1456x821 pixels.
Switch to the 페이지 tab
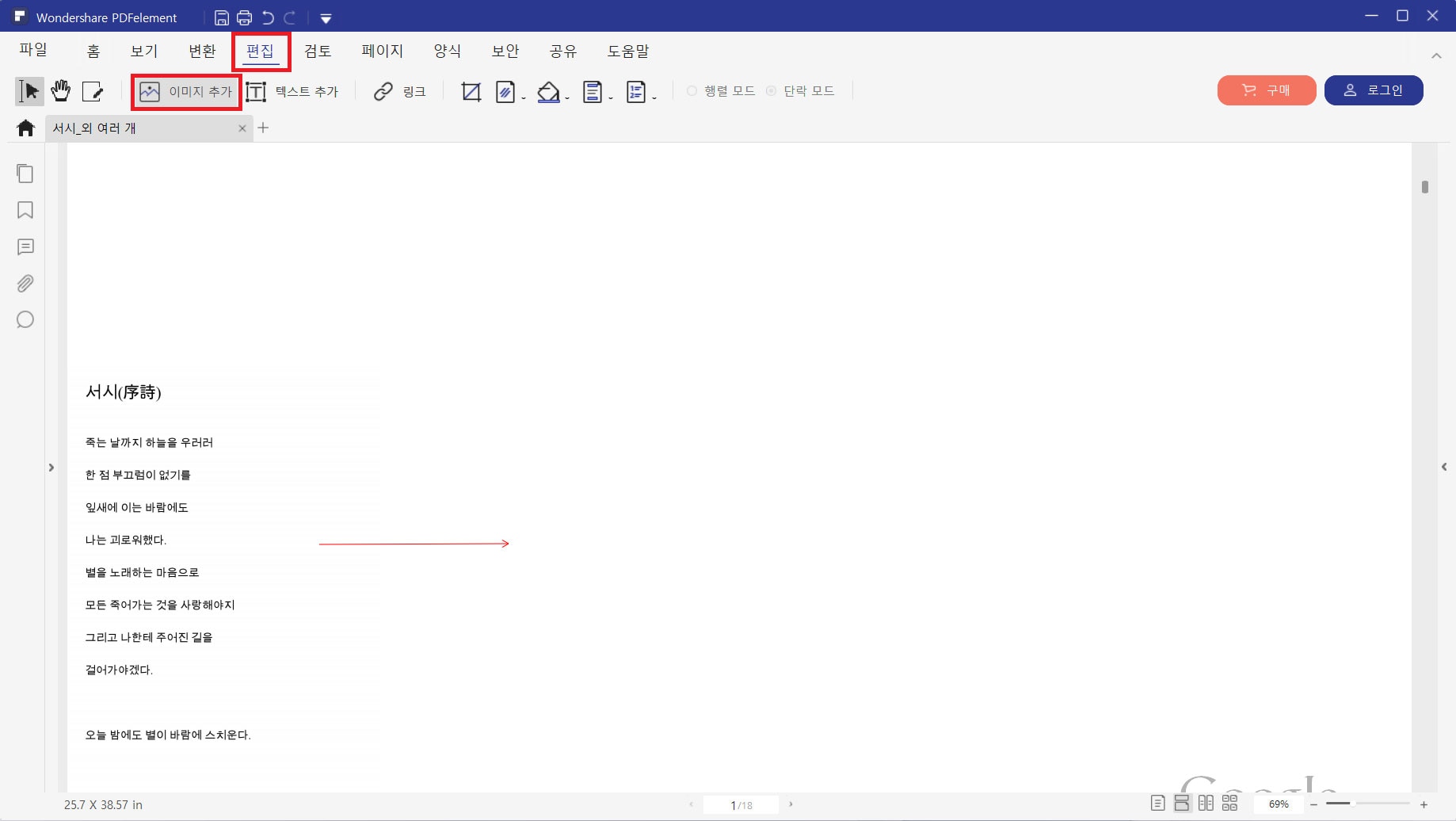click(x=383, y=52)
